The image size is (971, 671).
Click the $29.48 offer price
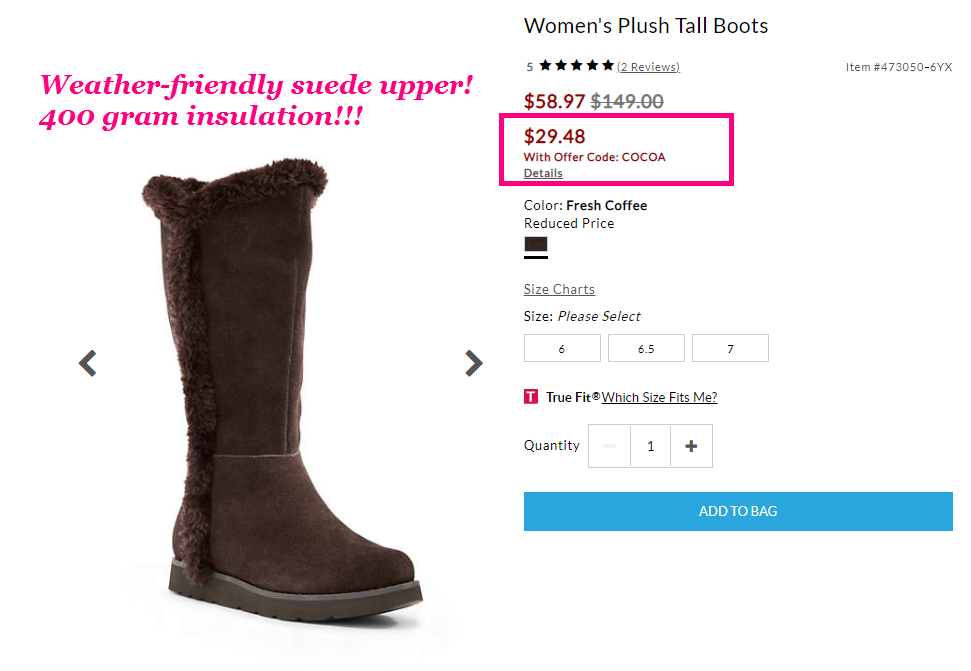point(554,136)
